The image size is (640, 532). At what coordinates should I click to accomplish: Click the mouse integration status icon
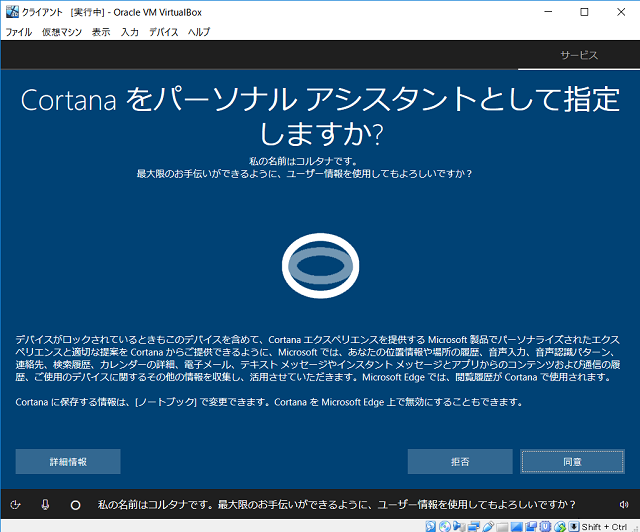pos(560,526)
